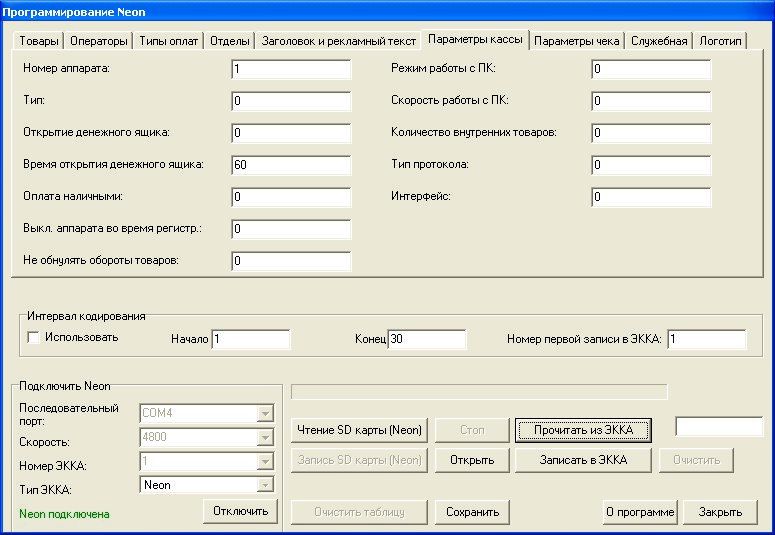
Task: Edit Открытие денежного ящика field
Action: [291, 133]
